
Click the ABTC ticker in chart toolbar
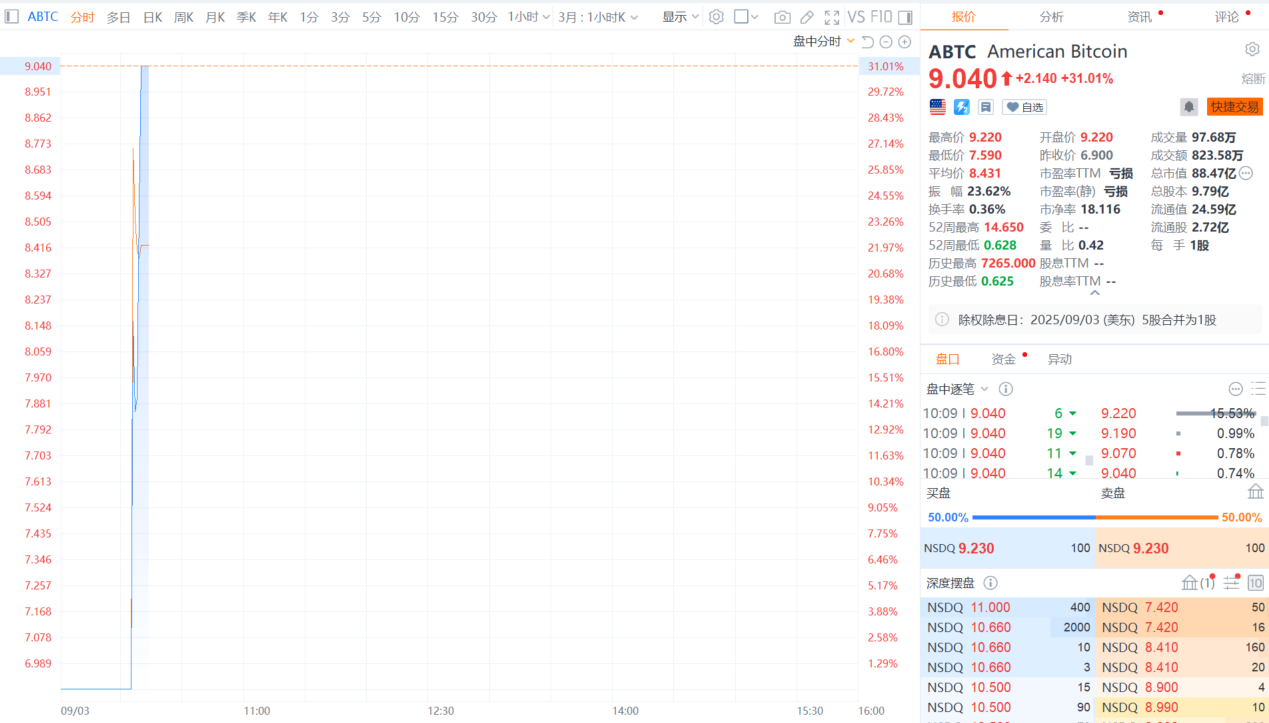click(x=43, y=17)
